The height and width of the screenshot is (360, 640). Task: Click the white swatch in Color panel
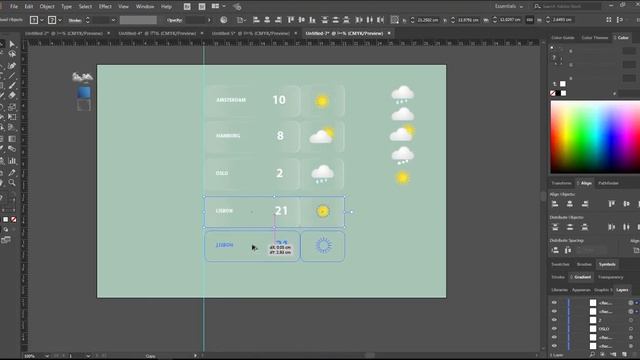(564, 93)
